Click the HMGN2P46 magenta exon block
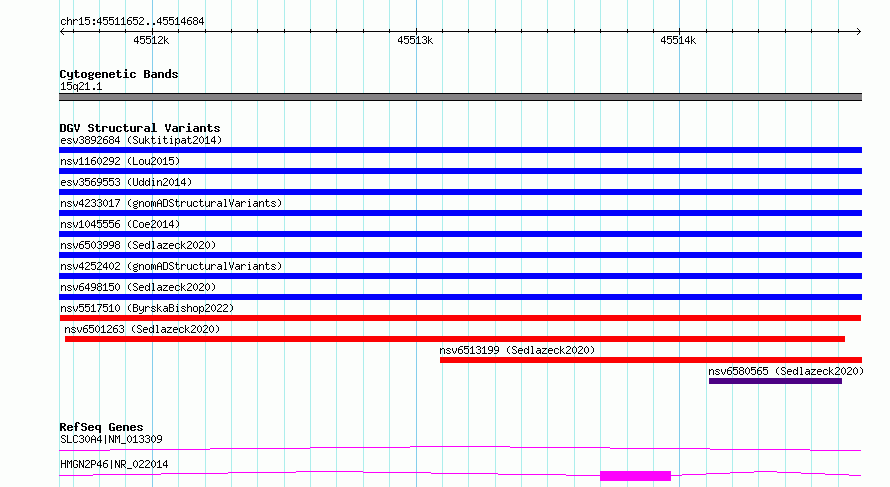The width and height of the screenshot is (890, 487). 636,476
